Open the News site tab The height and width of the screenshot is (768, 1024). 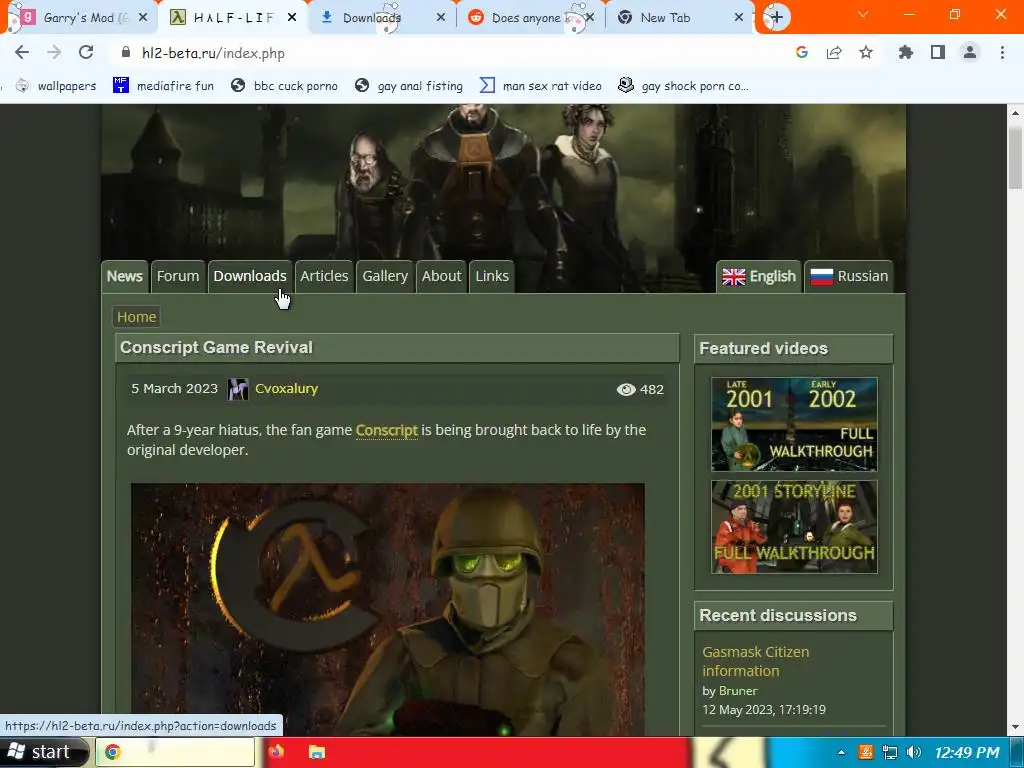(x=124, y=276)
